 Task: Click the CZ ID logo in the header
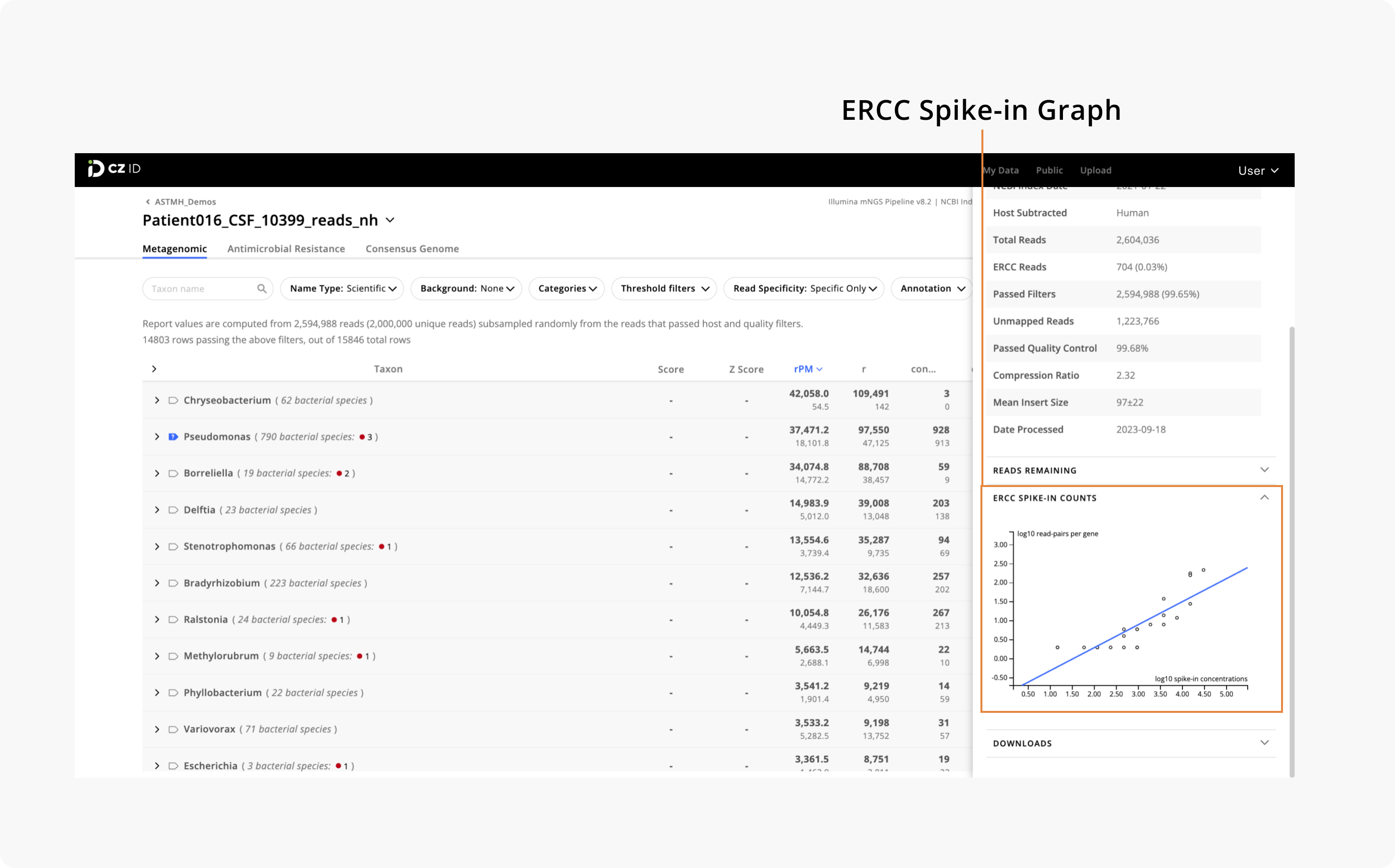pos(112,169)
